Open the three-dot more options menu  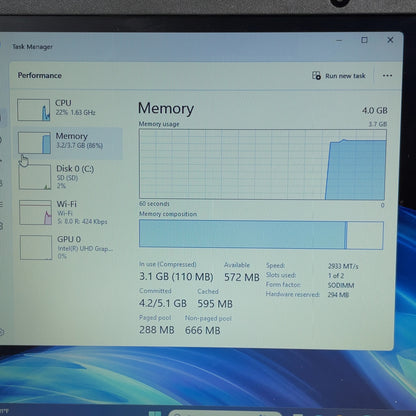tap(387, 76)
